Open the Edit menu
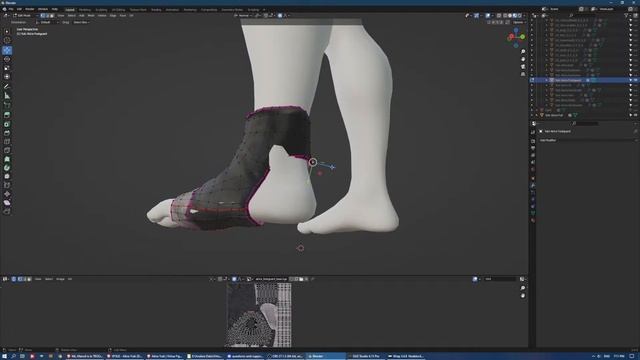The height and width of the screenshot is (360, 640). [19, 9]
